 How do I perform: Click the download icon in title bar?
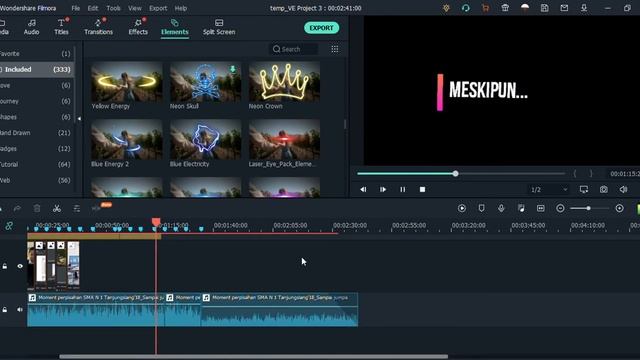pyautogui.click(x=584, y=8)
